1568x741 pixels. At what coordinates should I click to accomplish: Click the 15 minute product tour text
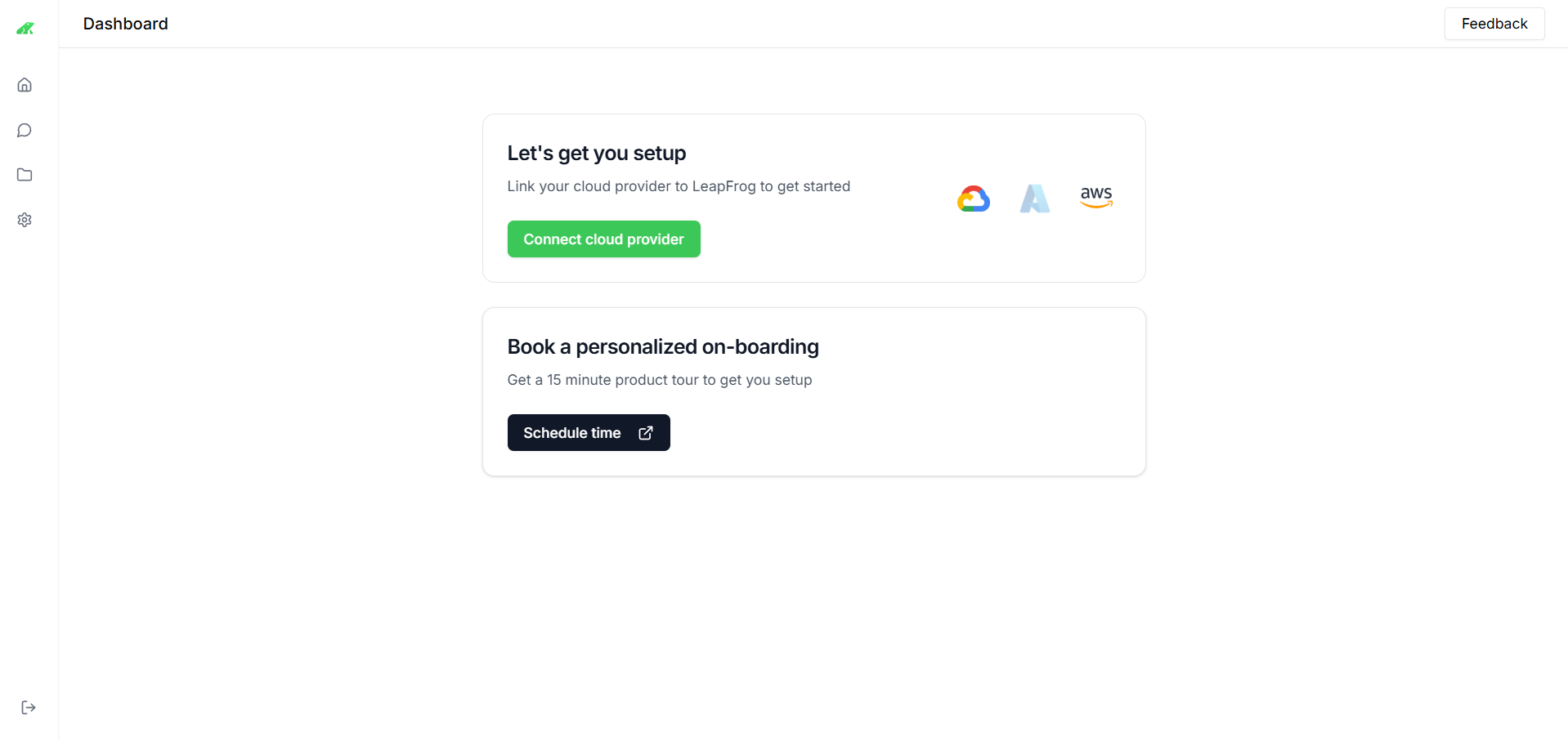click(x=659, y=380)
